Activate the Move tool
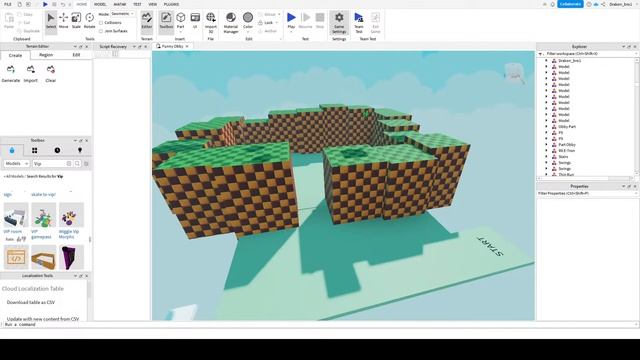The image size is (640, 360). [x=63, y=21]
